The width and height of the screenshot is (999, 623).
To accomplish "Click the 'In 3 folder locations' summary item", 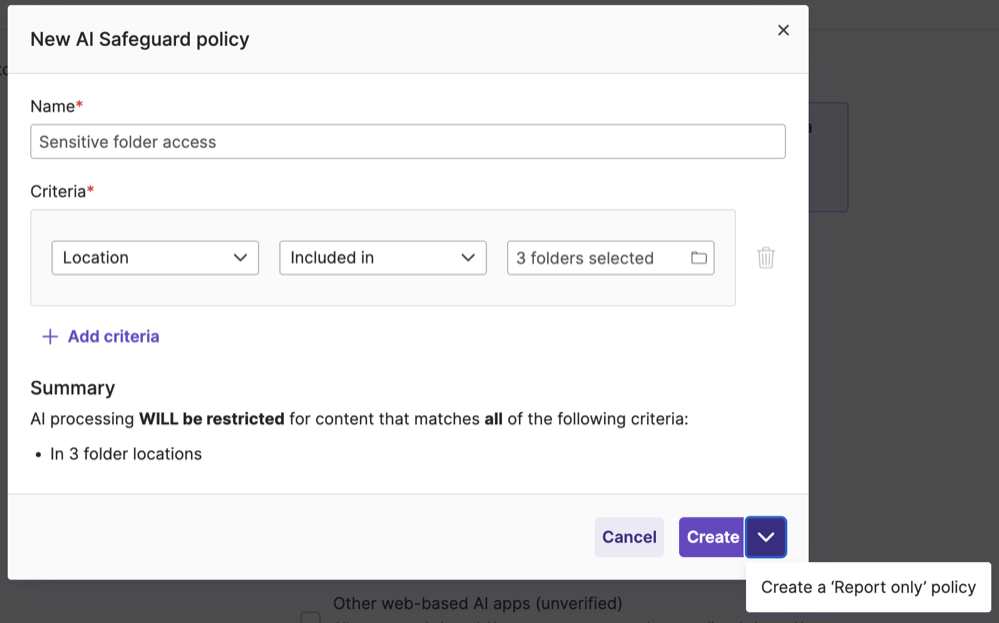I will pos(126,454).
